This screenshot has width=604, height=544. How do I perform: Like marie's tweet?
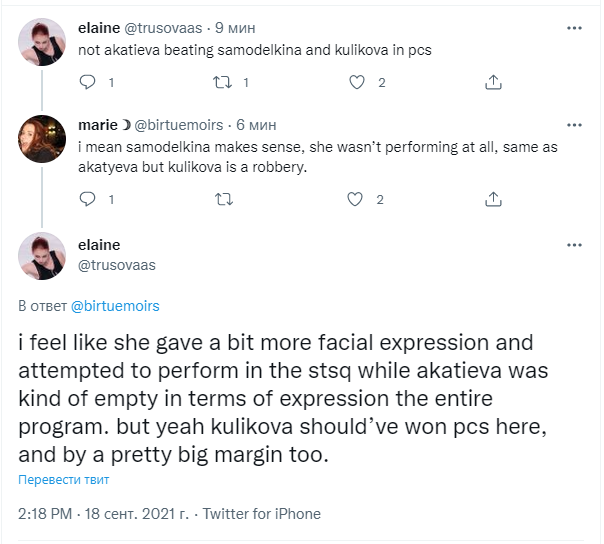(x=354, y=199)
